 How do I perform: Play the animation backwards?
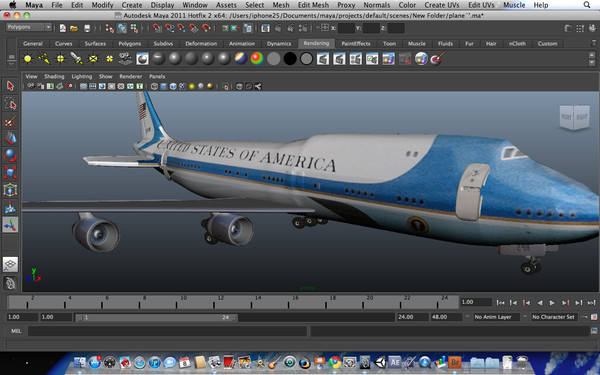[x=540, y=303]
